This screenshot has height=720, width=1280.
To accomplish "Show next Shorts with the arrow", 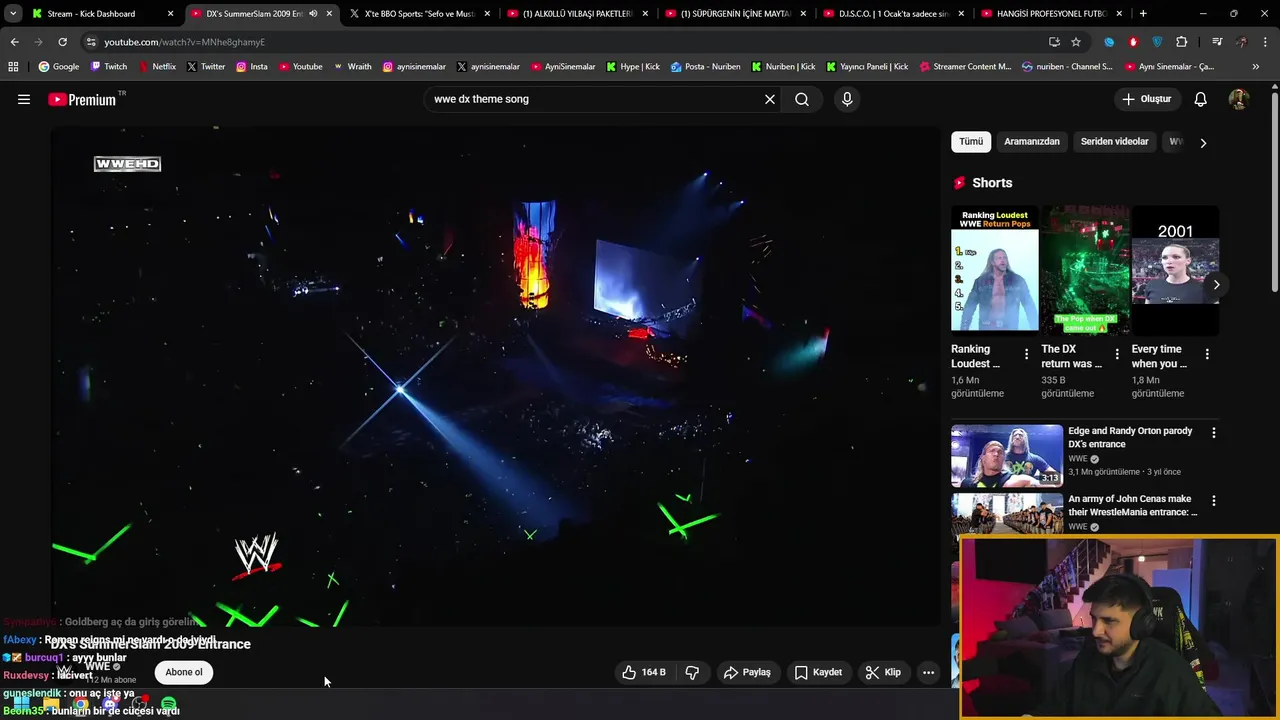I will click(x=1216, y=285).
